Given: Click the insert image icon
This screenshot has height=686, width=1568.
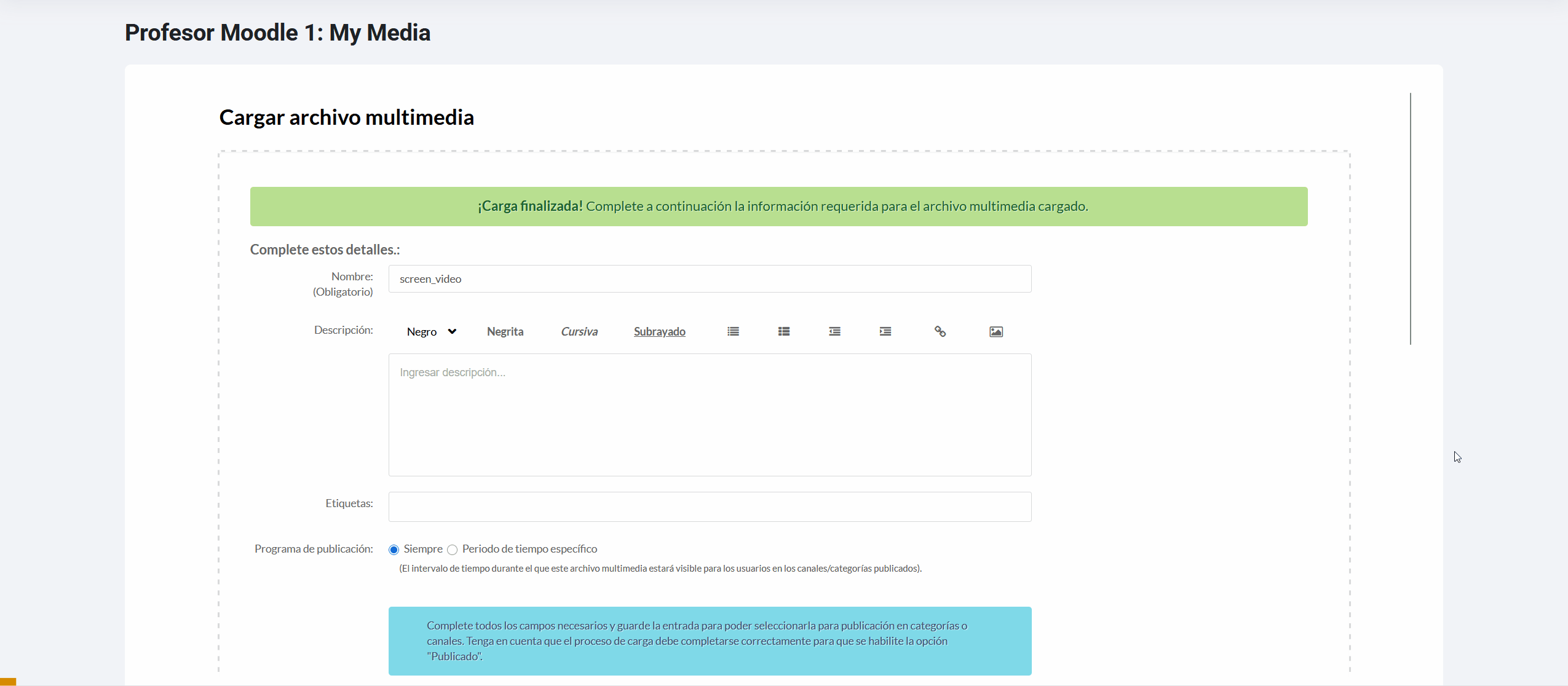Looking at the screenshot, I should [996, 332].
